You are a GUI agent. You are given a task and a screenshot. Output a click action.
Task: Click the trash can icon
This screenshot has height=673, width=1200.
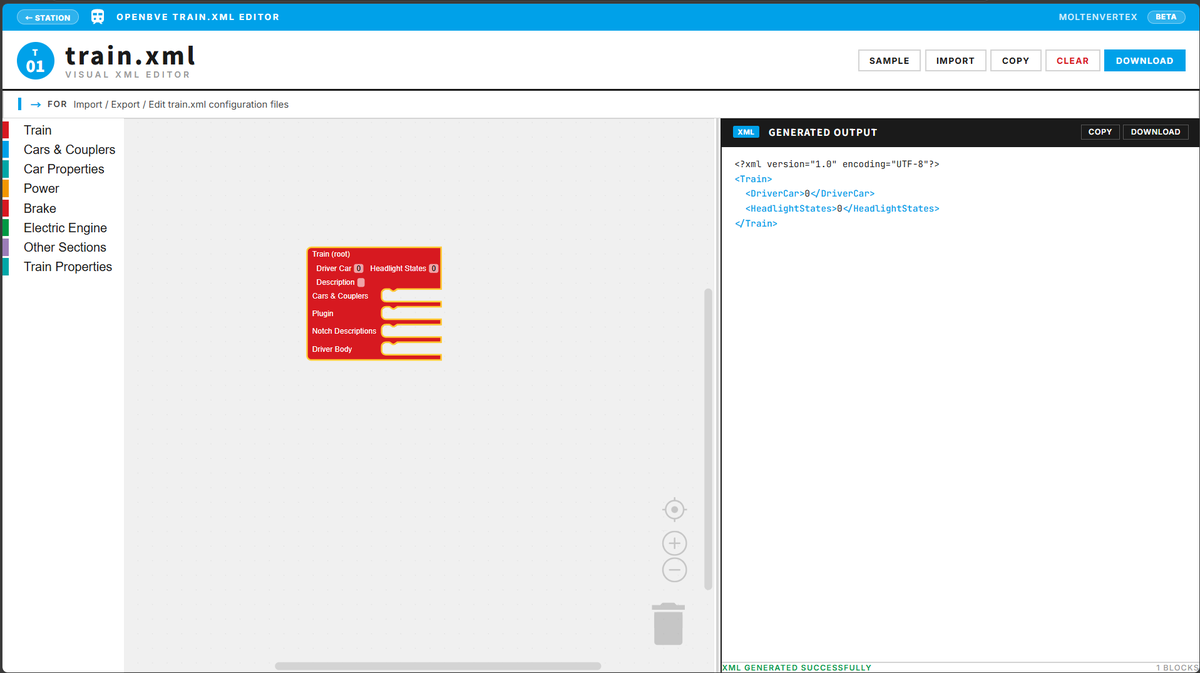669,624
